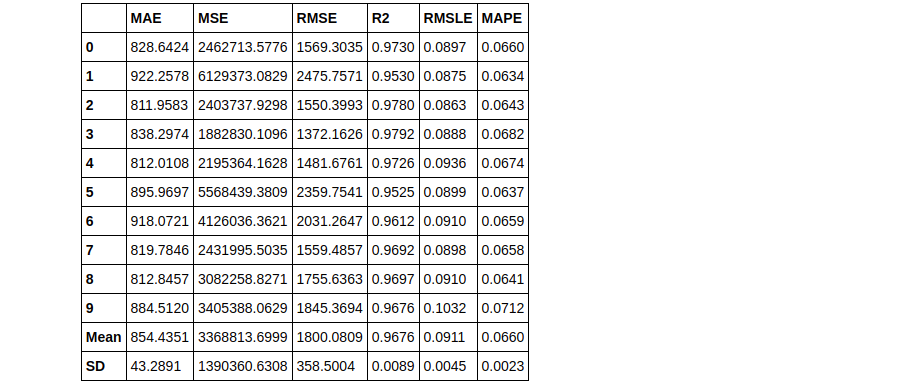
Task: Click the RMSLE column header
Action: (x=448, y=19)
